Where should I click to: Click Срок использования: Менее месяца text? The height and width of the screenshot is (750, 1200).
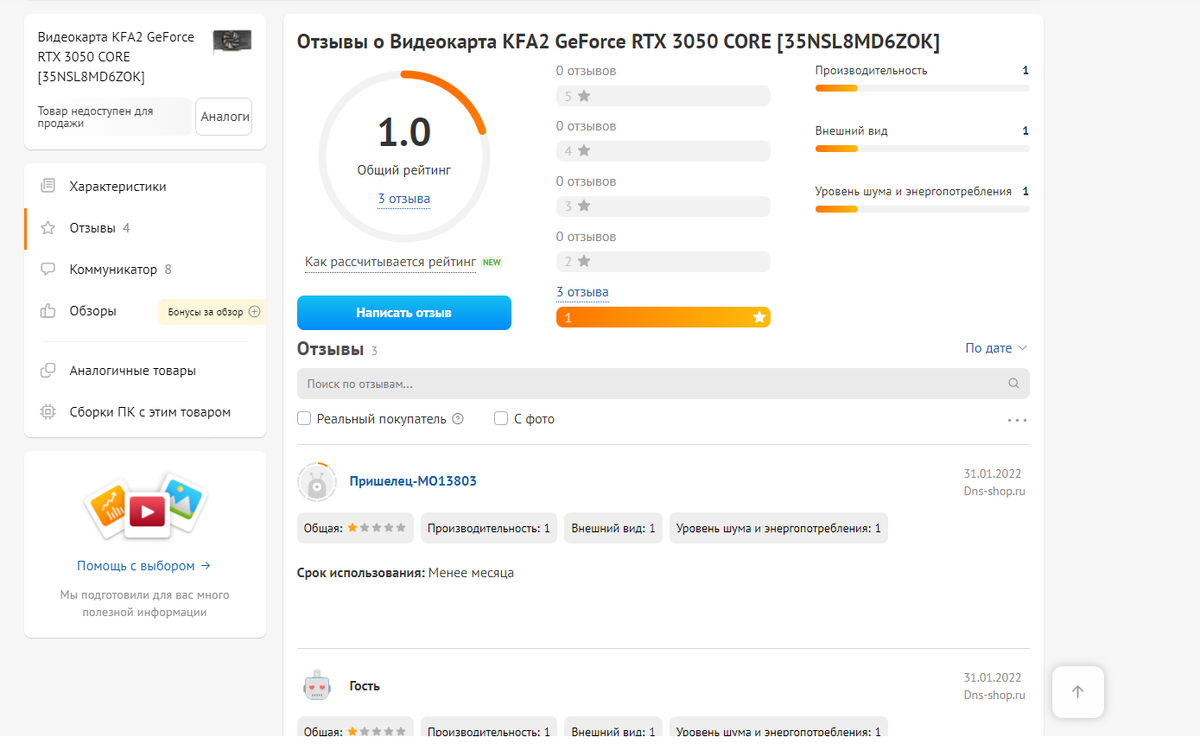(405, 573)
